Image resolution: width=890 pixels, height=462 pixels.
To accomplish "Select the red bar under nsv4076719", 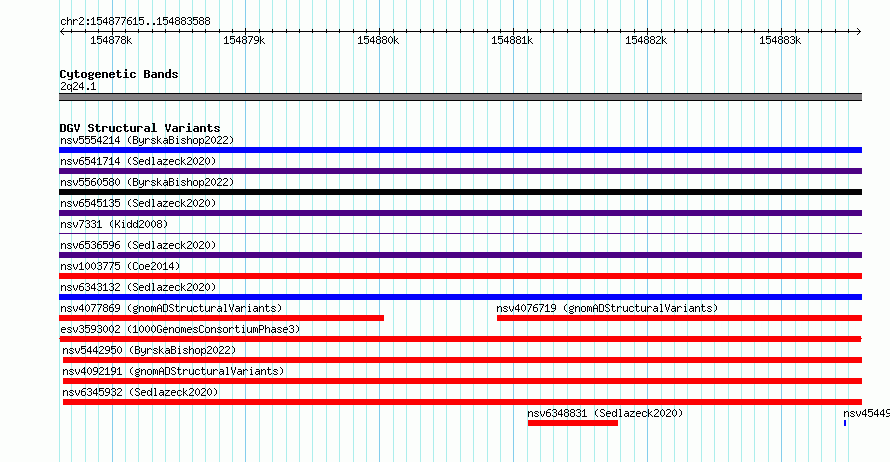I will coord(679,318).
